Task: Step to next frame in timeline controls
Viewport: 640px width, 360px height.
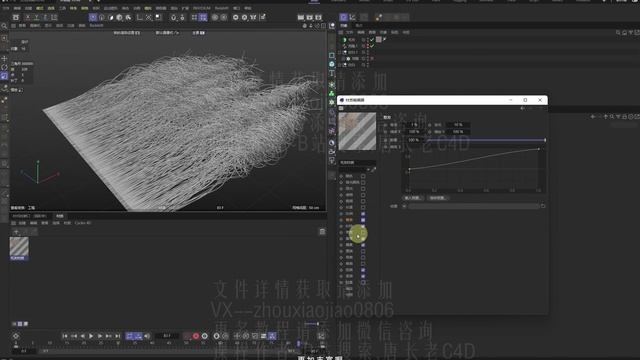Action: click(x=100, y=336)
